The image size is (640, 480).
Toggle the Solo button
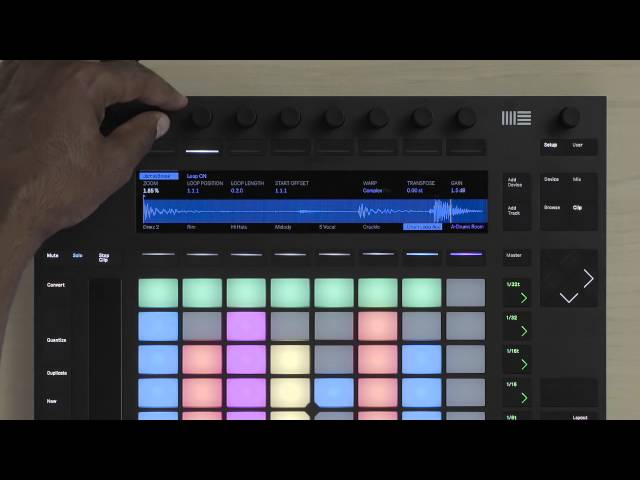pyautogui.click(x=78, y=256)
